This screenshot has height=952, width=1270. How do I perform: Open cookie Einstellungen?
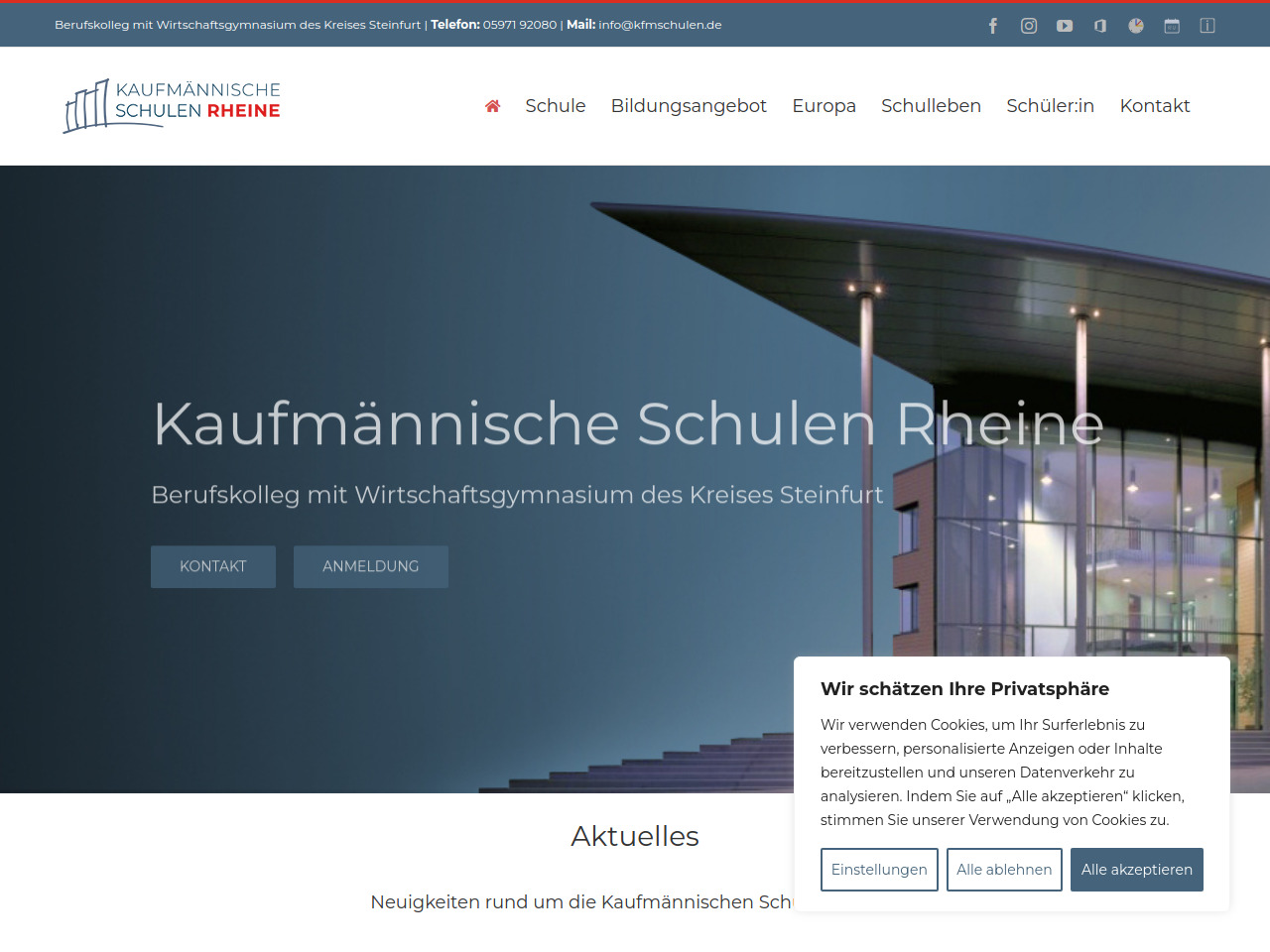click(879, 870)
